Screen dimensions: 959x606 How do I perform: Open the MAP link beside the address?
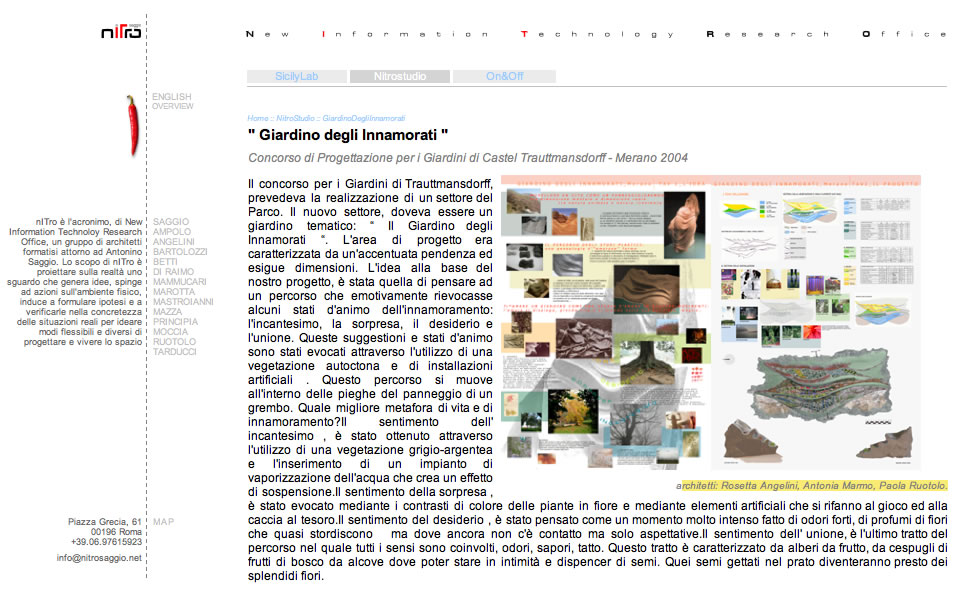pyautogui.click(x=163, y=521)
